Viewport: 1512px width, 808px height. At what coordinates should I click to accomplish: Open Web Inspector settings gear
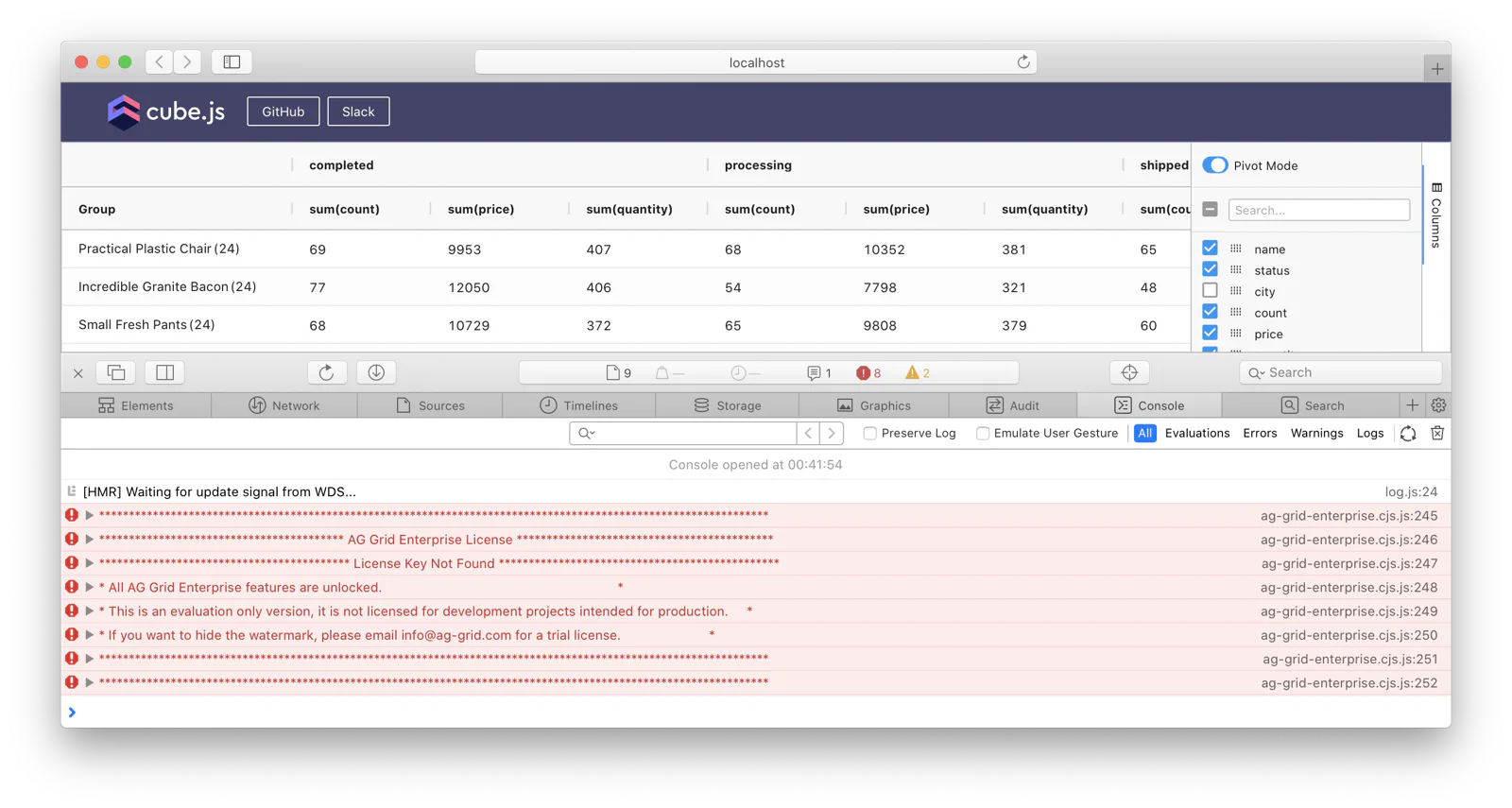point(1438,405)
